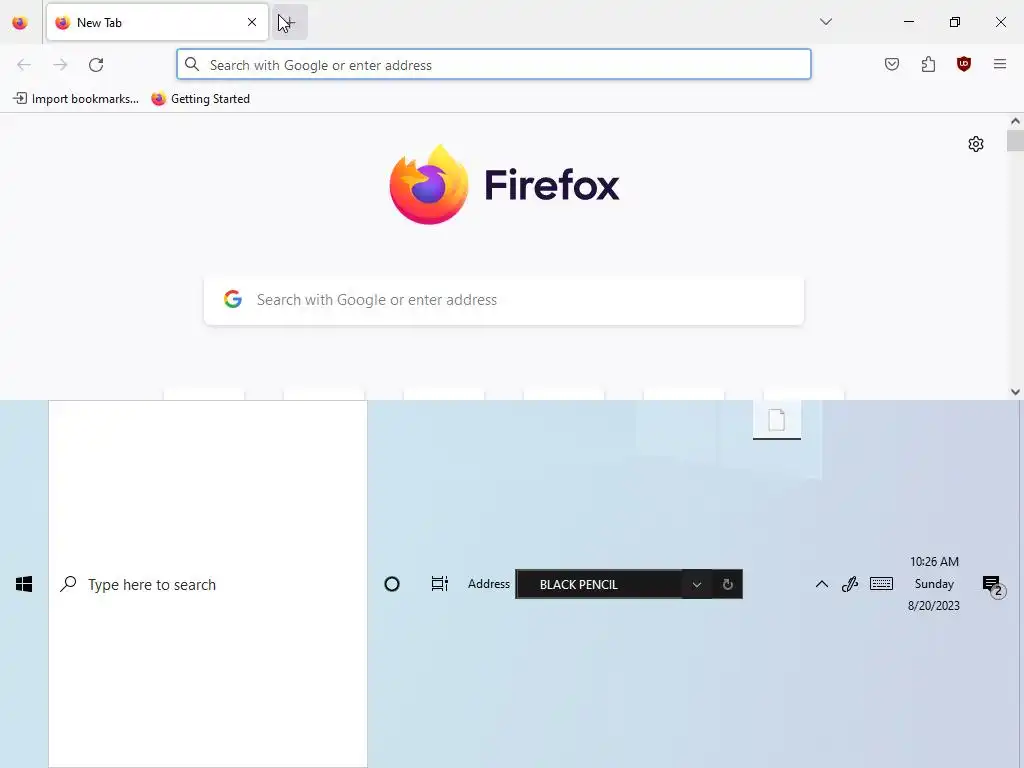This screenshot has width=1024, height=768.
Task: Open clock showing 10:26 AM Sunday
Action: (934, 583)
